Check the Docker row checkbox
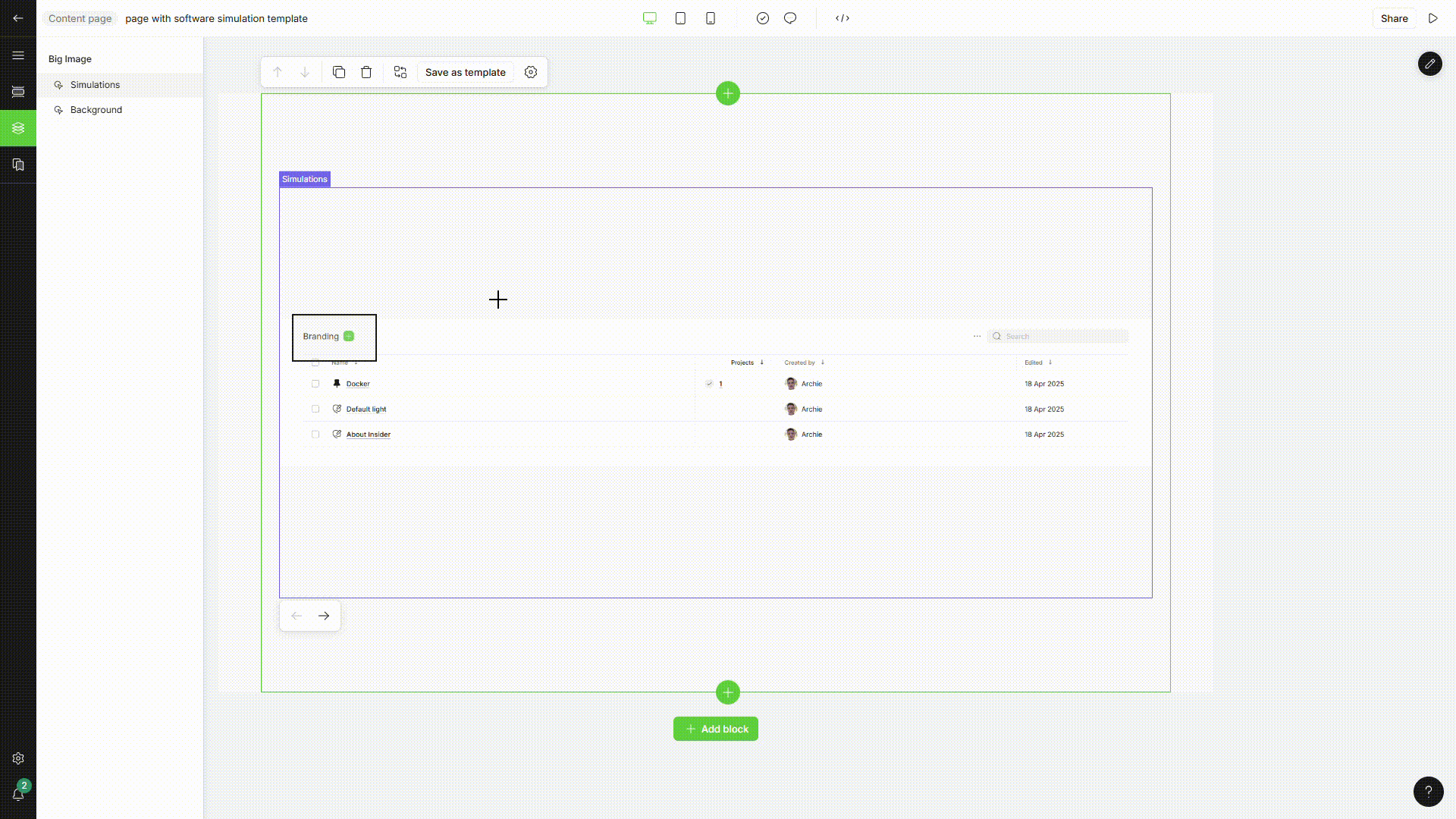This screenshot has width=1456, height=819. tap(315, 384)
